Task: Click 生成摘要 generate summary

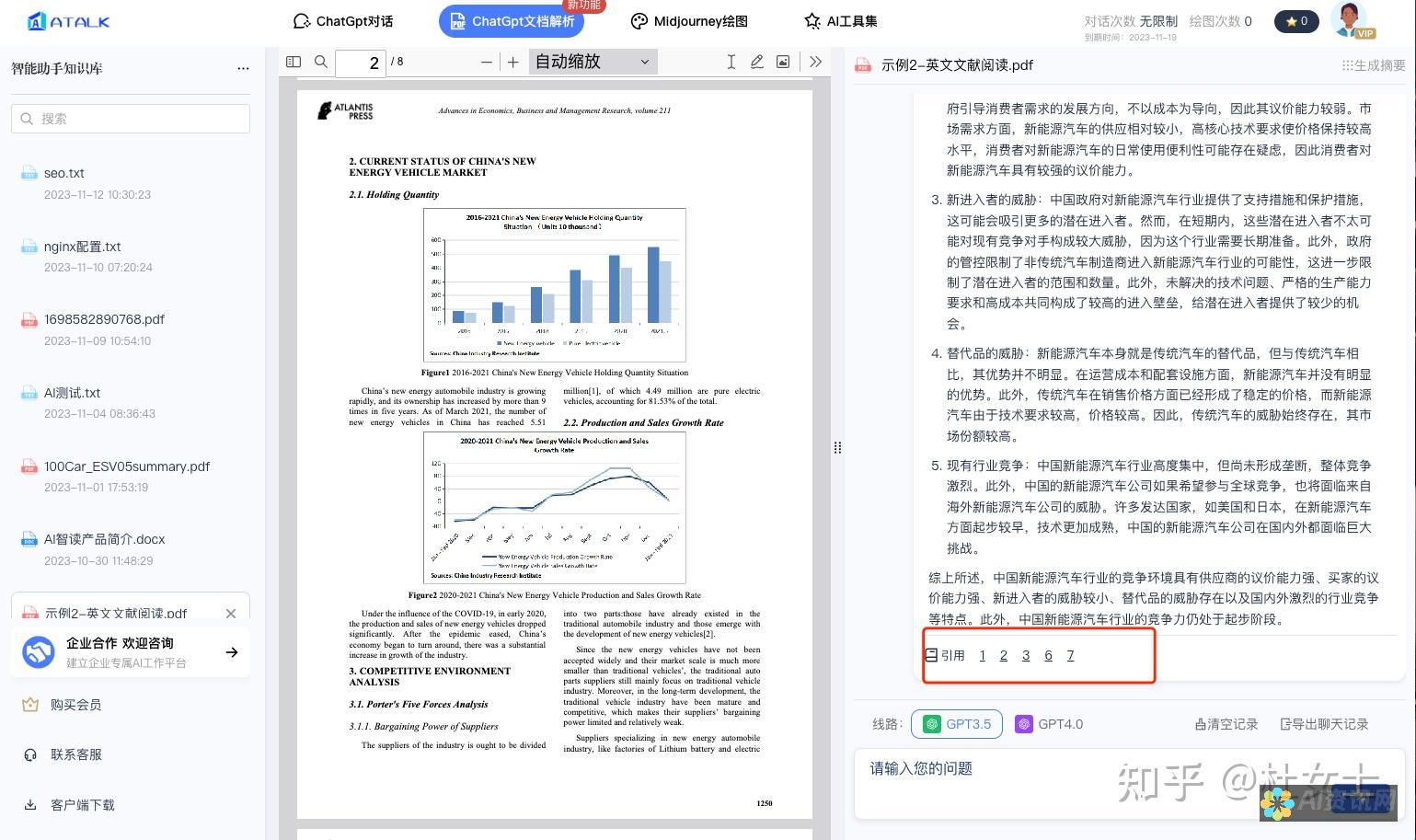Action: pos(1374,65)
